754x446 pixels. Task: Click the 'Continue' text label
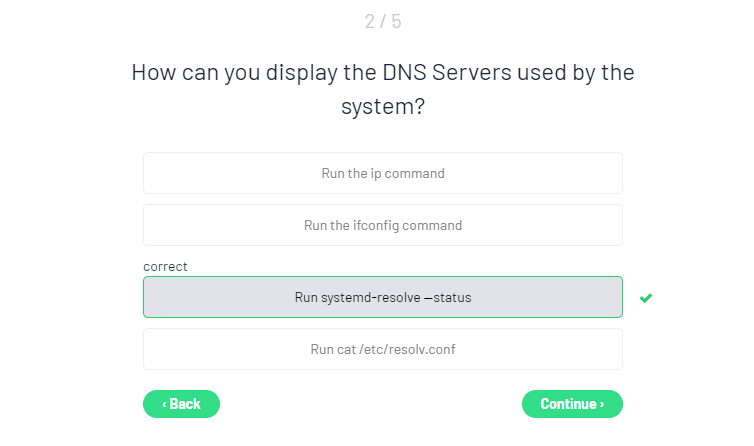coord(568,404)
